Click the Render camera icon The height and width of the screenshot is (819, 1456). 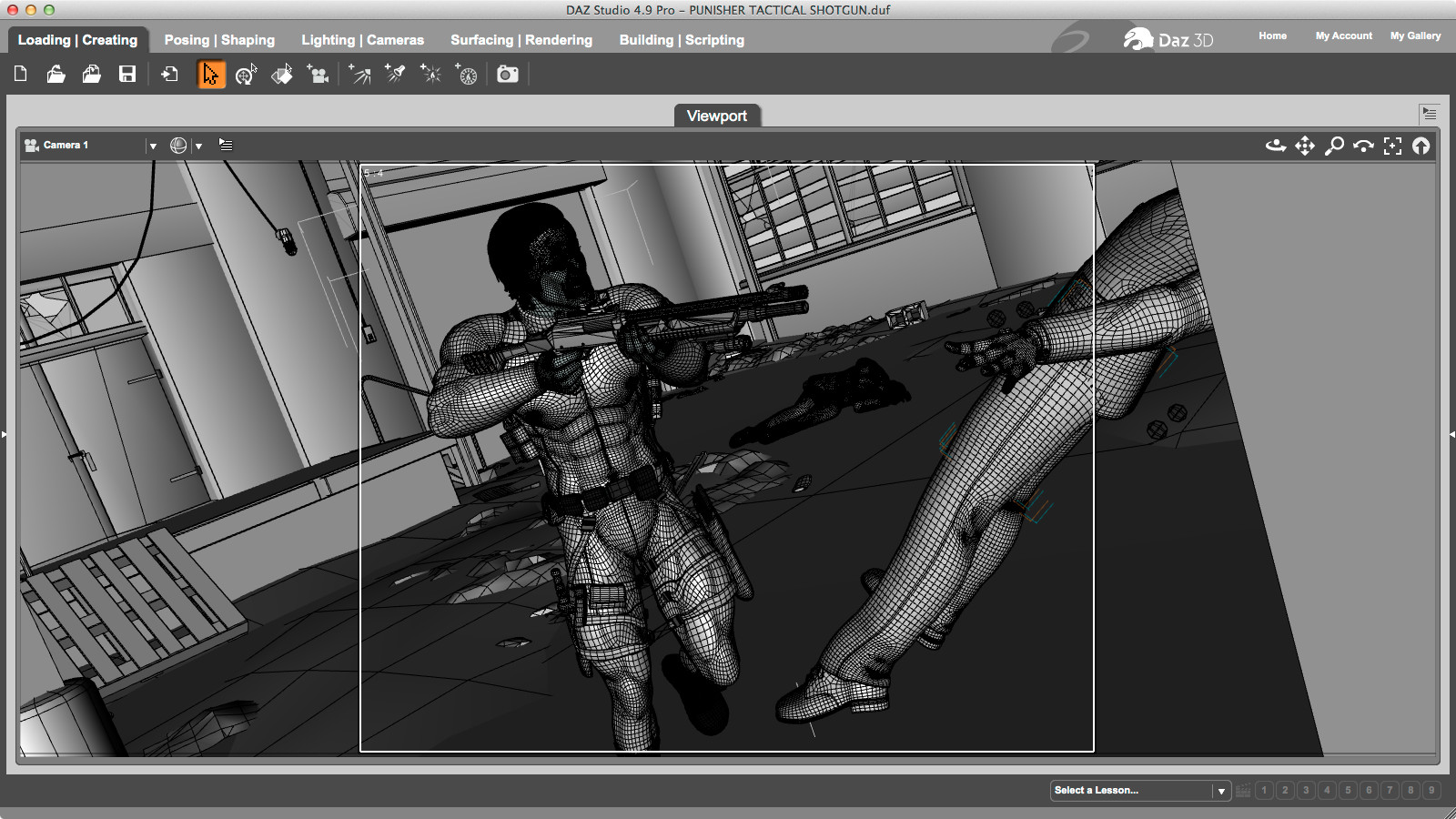(508, 74)
